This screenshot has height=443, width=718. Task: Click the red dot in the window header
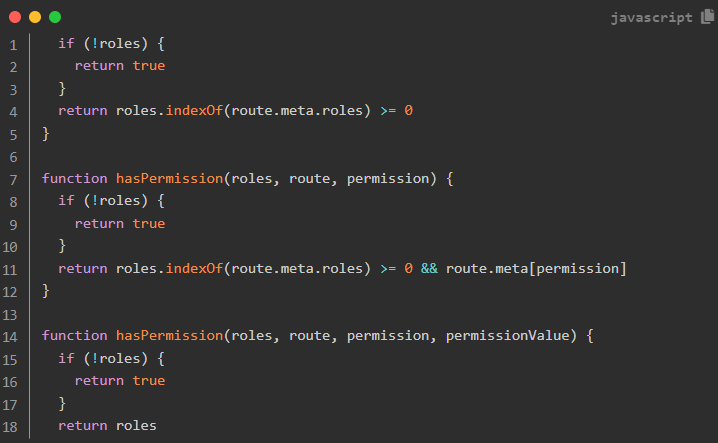(15, 17)
